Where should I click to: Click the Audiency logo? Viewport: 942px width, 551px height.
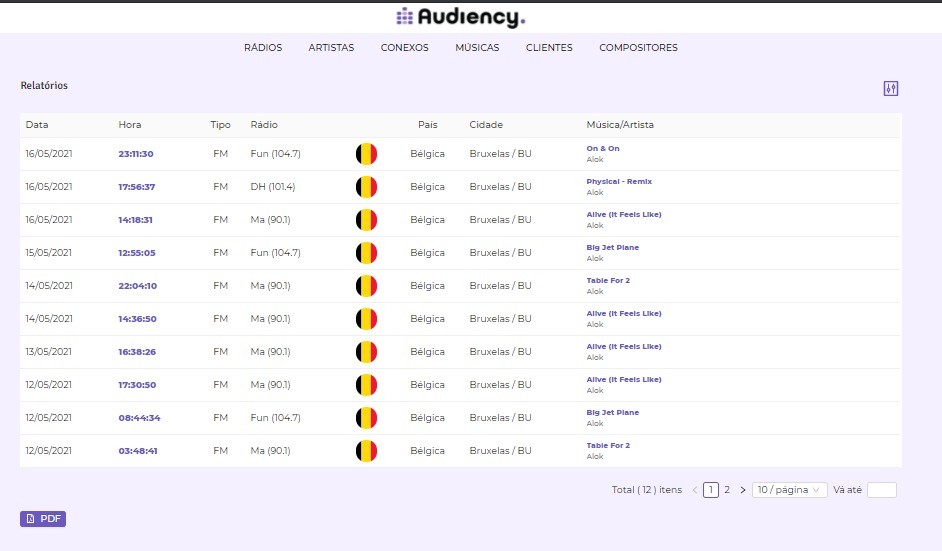[x=460, y=17]
